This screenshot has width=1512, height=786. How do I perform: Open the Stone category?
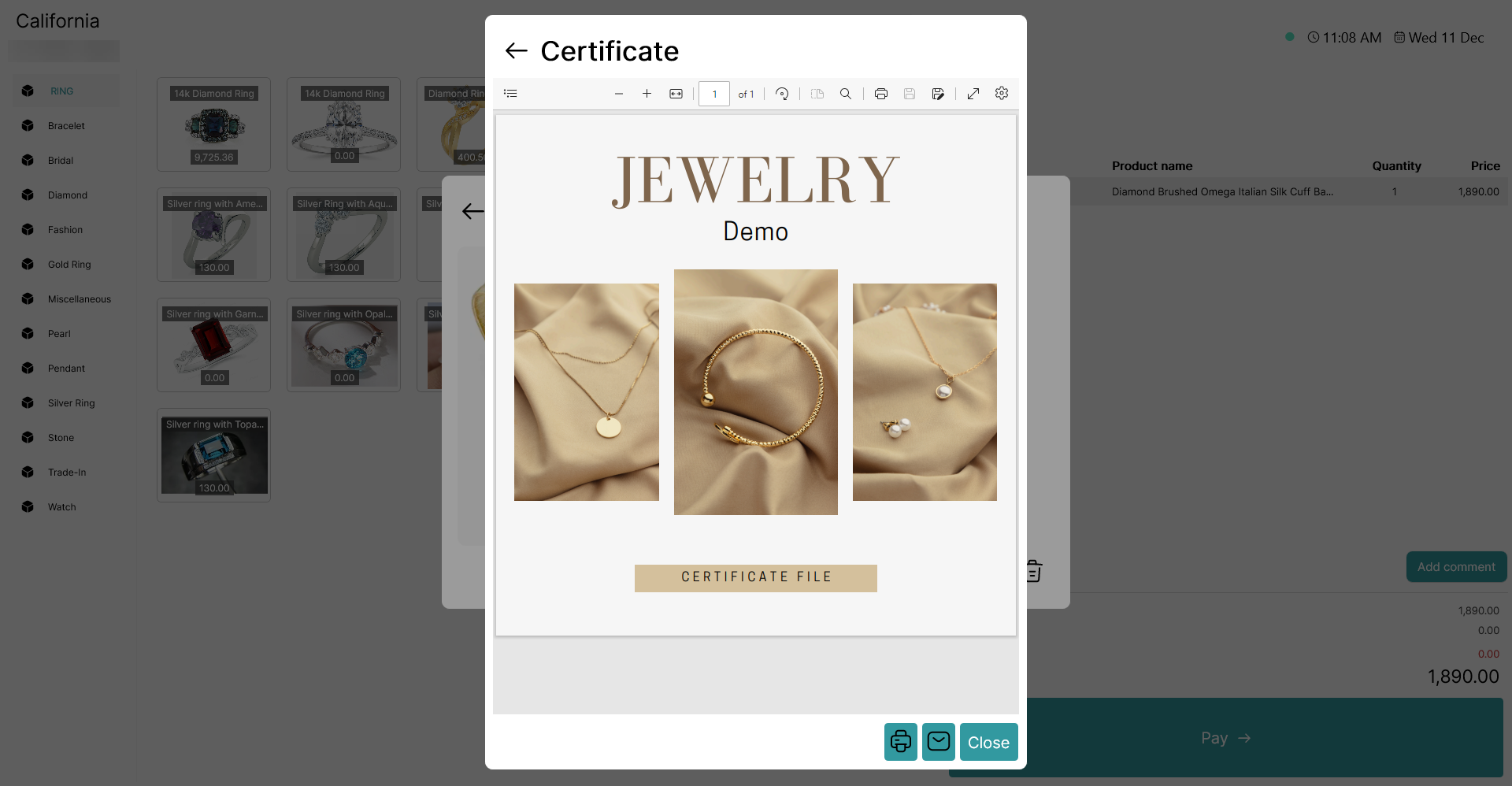coord(66,438)
